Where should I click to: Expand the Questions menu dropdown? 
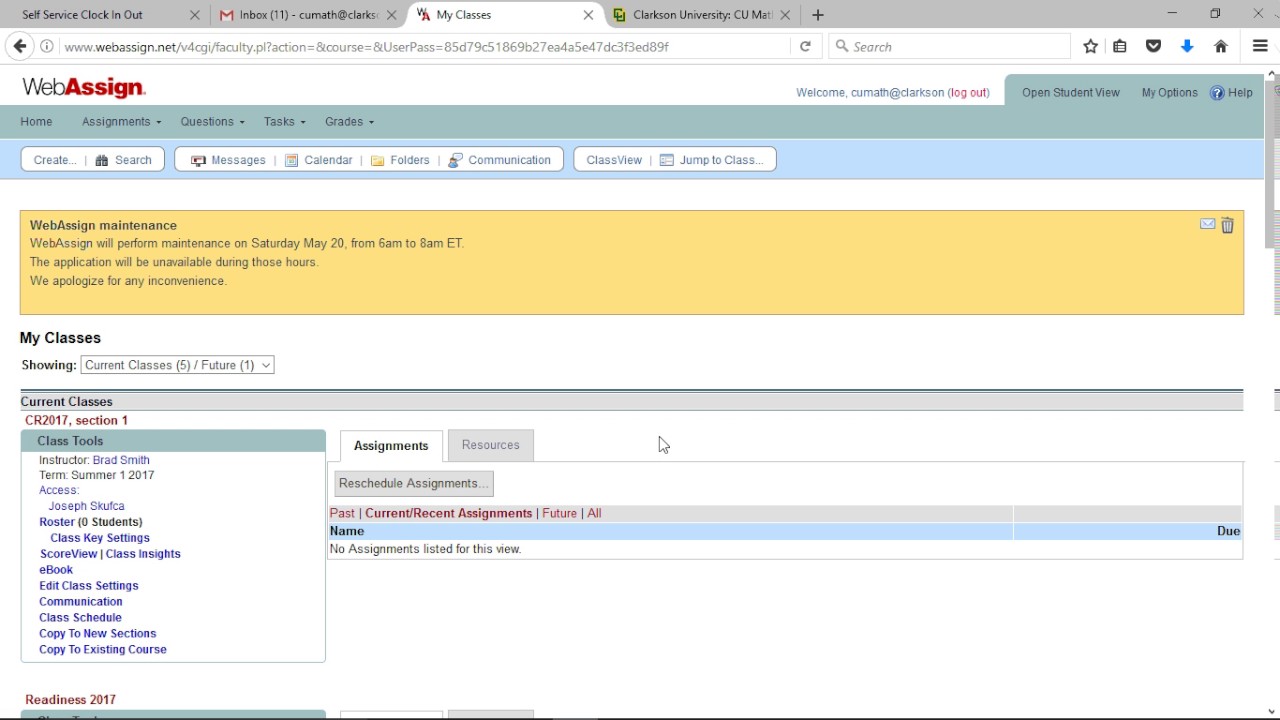click(212, 121)
